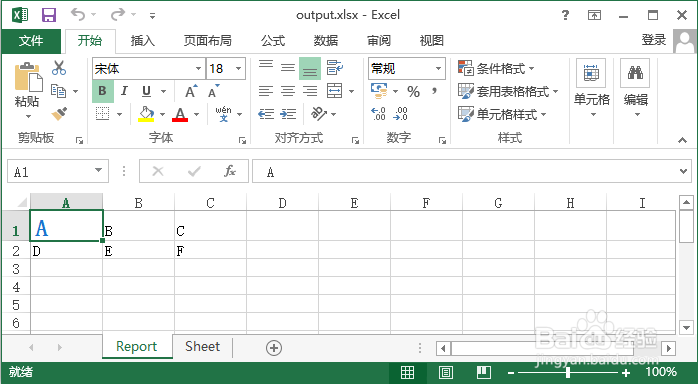The height and width of the screenshot is (384, 698).
Task: Toggle bottom align for cell text
Action: (x=310, y=68)
